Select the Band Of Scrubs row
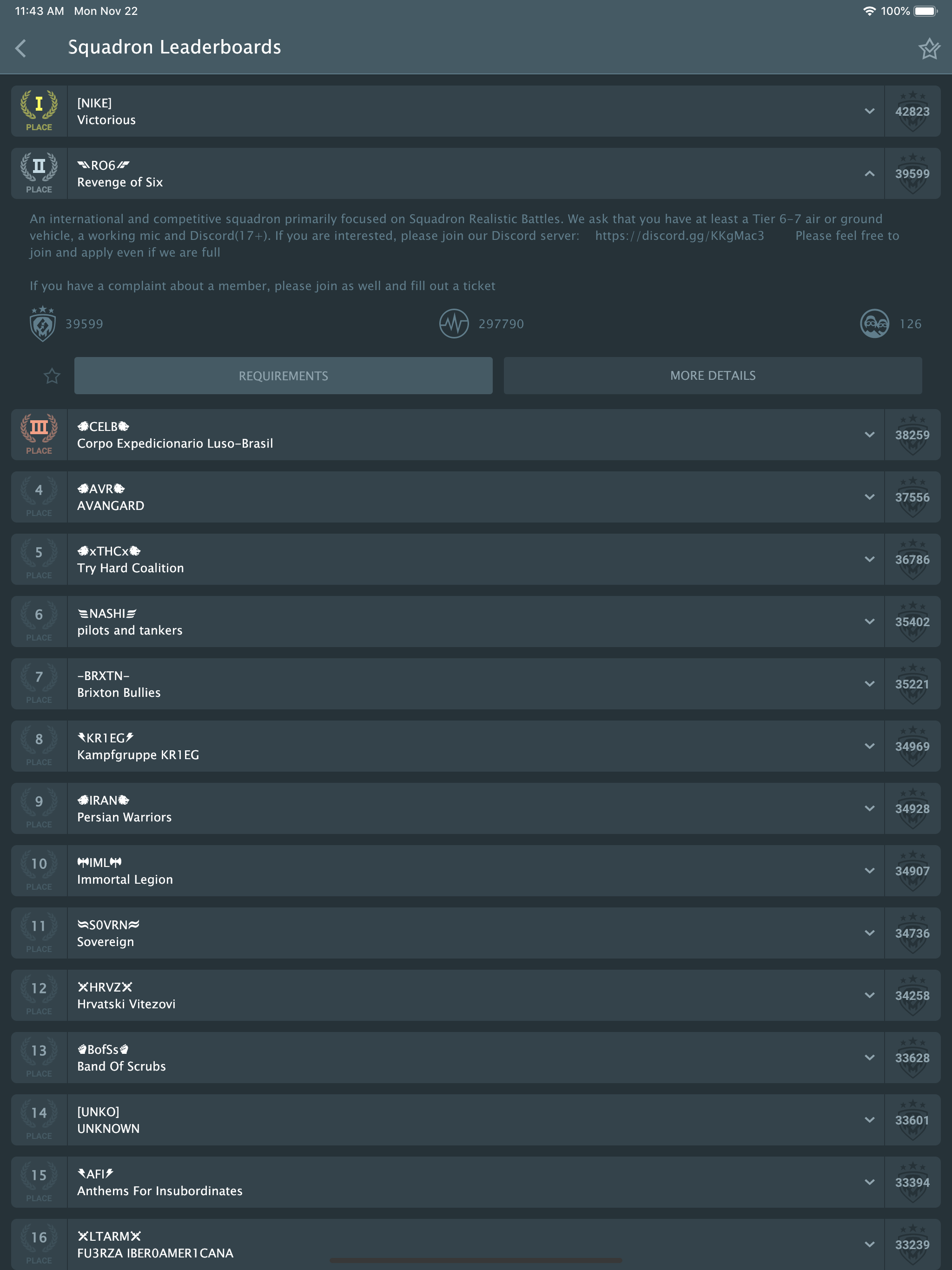This screenshot has width=952, height=1270. coord(476,1058)
